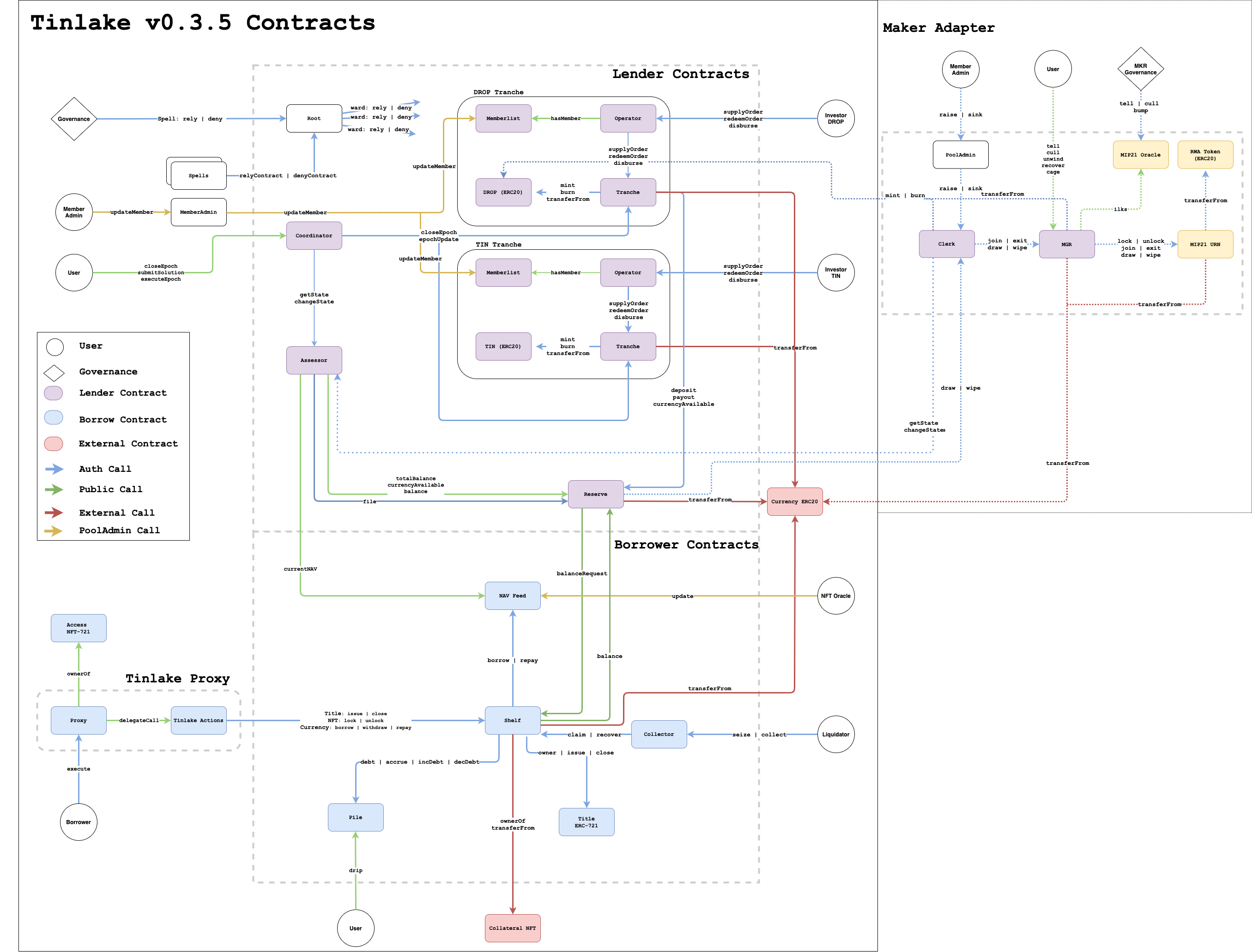Select the NFT Oracle circle node

click(835, 596)
